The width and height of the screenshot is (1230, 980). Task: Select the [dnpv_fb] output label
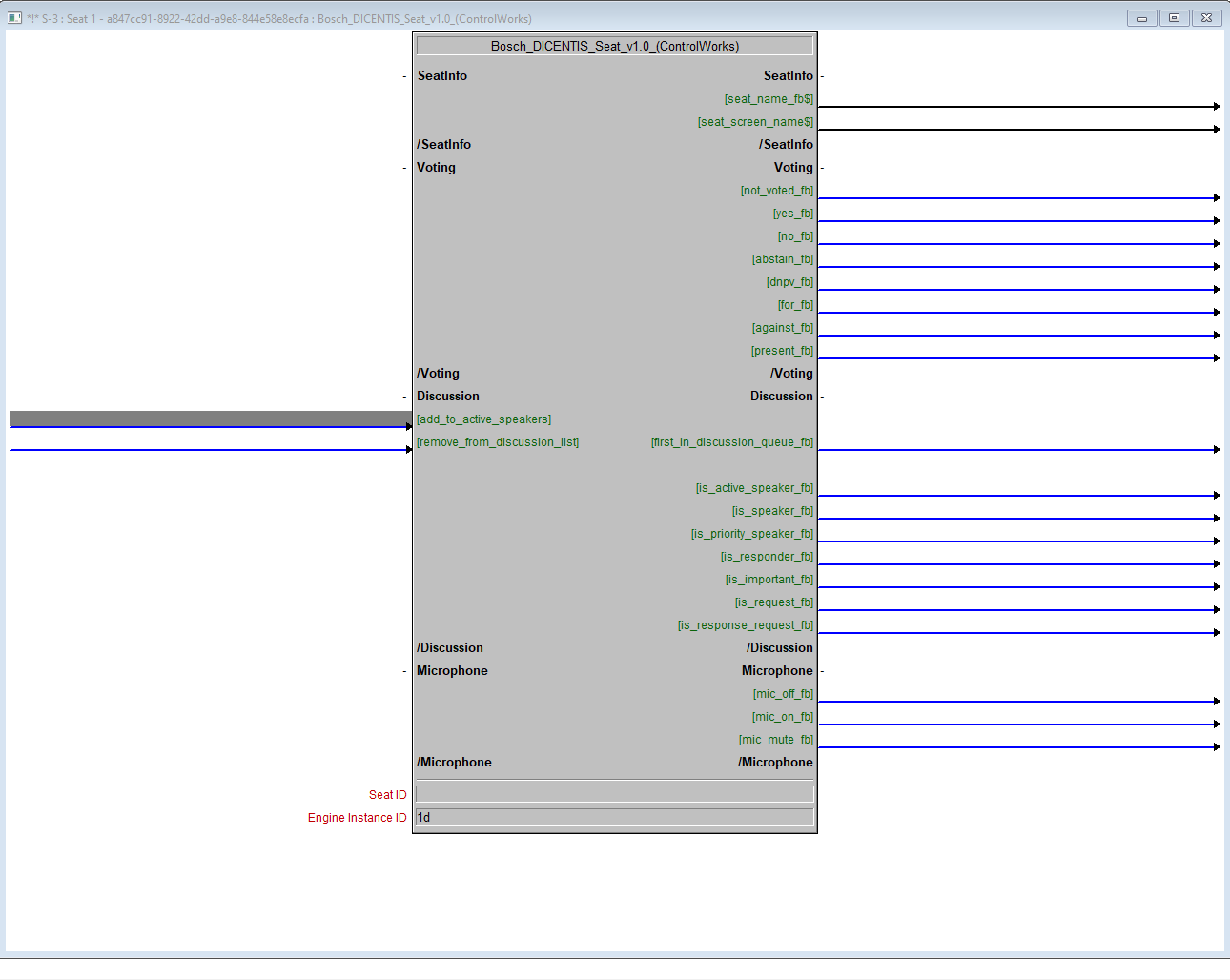(789, 282)
